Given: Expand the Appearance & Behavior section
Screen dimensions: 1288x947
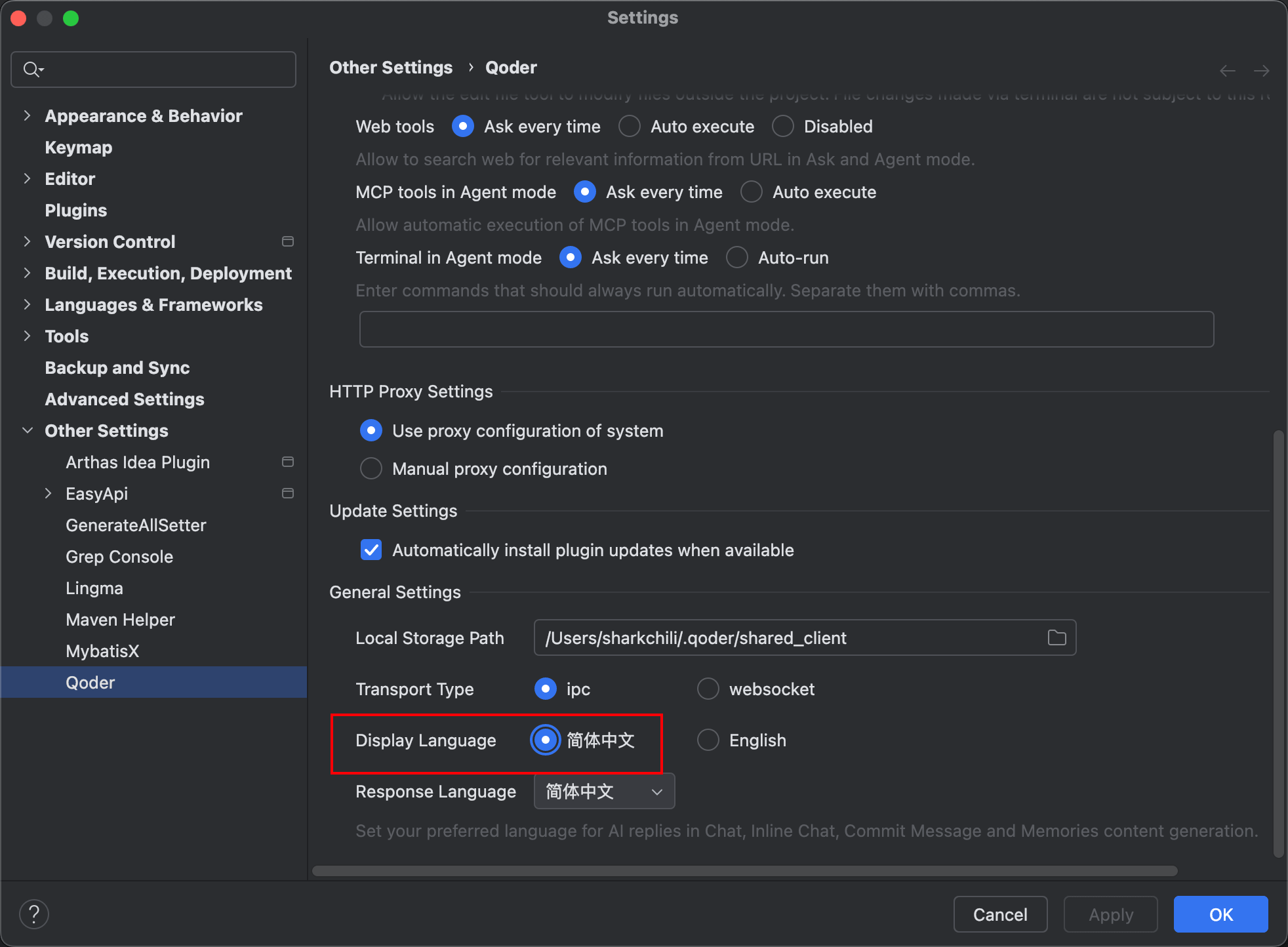Looking at the screenshot, I should pos(27,115).
